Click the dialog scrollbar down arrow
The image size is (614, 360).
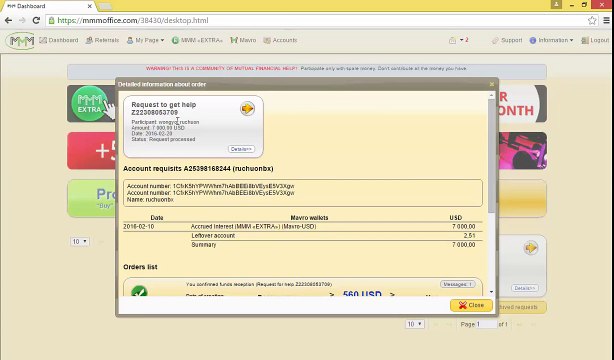[x=491, y=292]
